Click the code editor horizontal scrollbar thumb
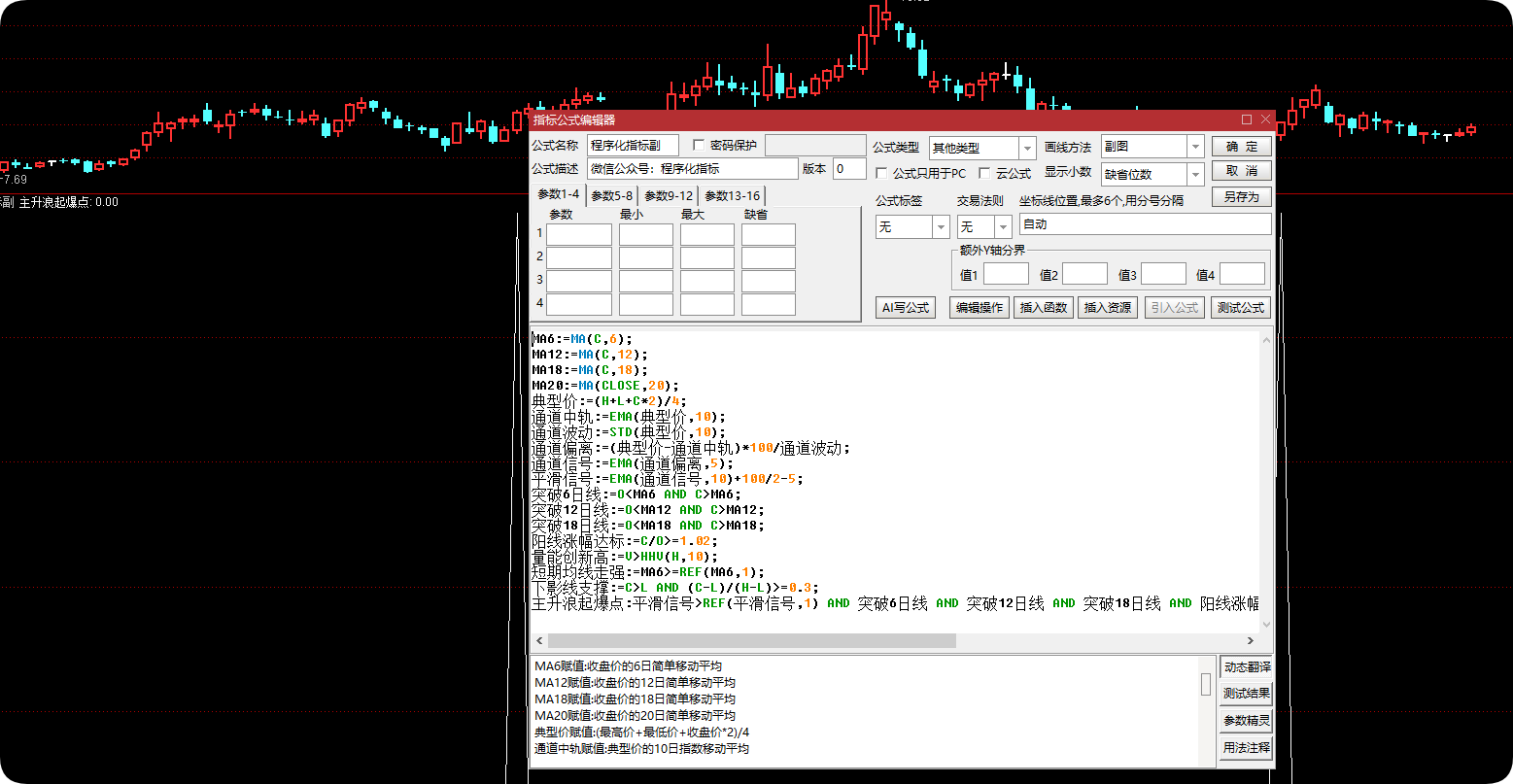This screenshot has height=784, width=1513. tap(752, 641)
